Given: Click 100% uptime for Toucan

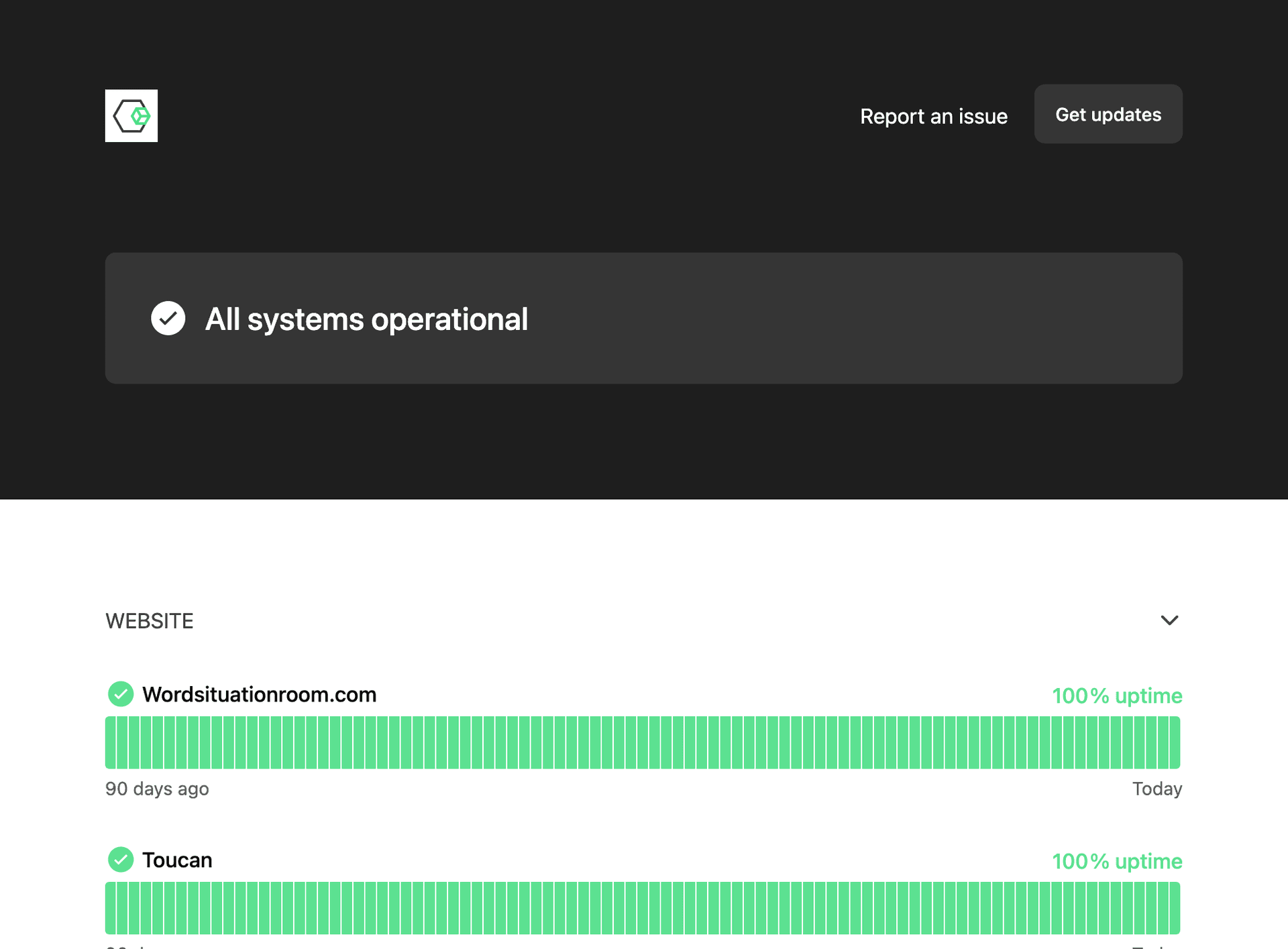Looking at the screenshot, I should click(x=1117, y=861).
